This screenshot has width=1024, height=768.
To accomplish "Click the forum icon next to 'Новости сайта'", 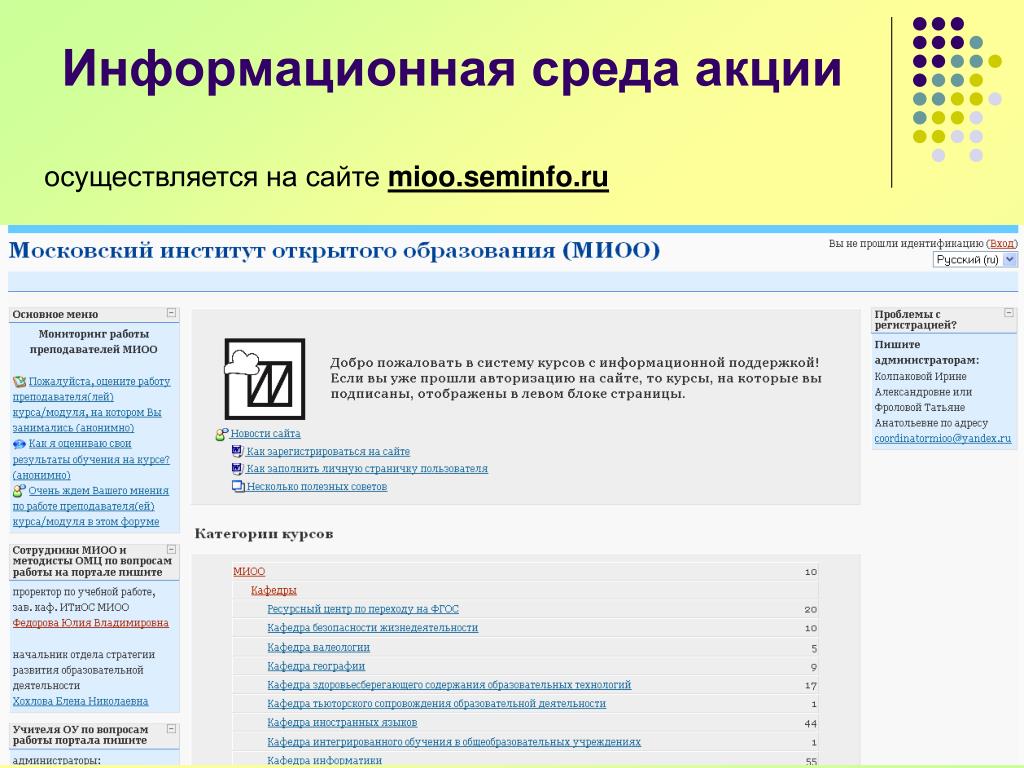I will [221, 434].
